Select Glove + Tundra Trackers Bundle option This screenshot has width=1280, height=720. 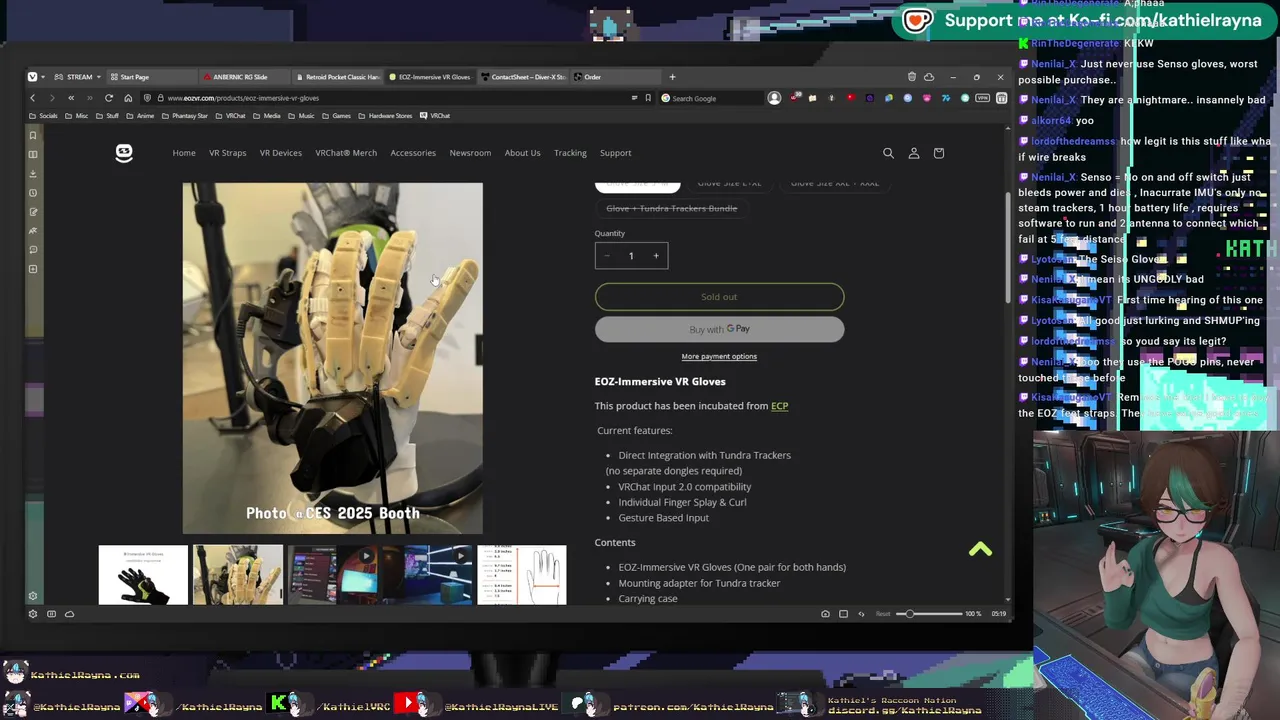click(671, 208)
